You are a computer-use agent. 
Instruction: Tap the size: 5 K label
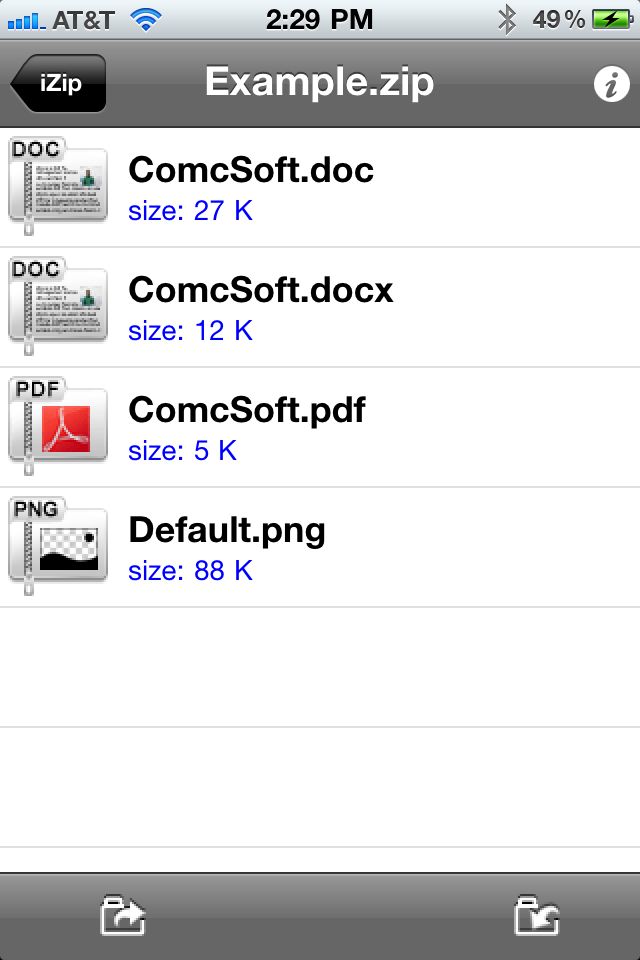pos(183,451)
